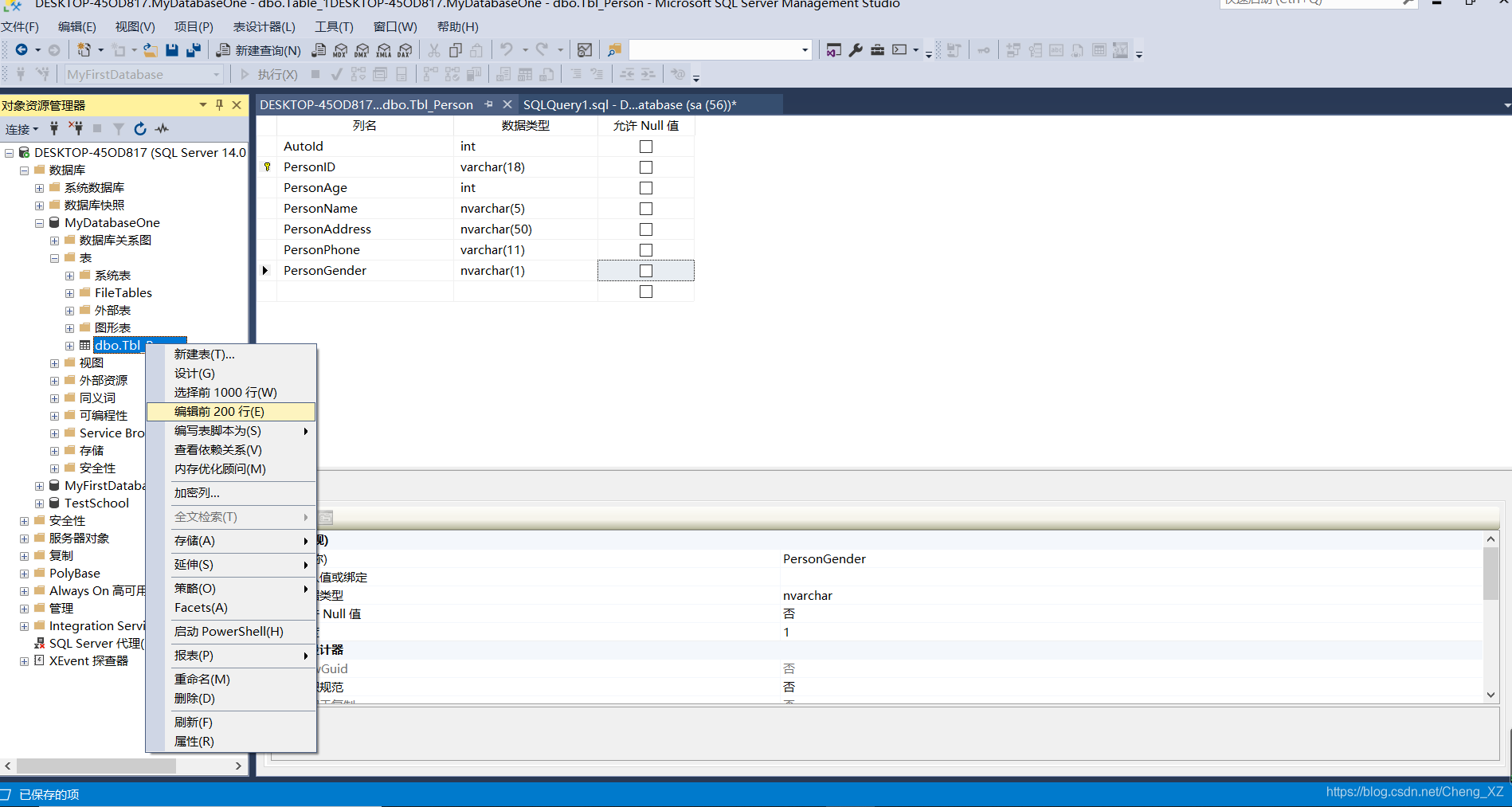Toggle Allow Null for AutoId column
The image size is (1512, 807).
click(646, 147)
